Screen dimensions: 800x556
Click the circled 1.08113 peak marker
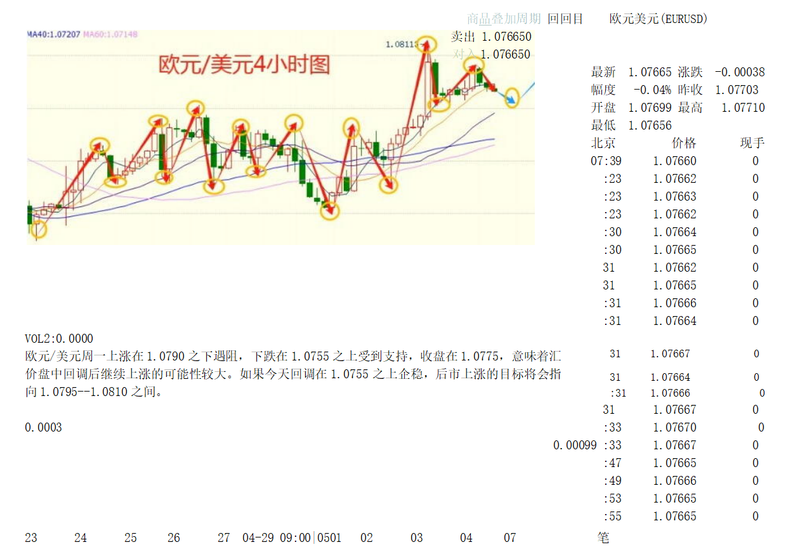(428, 45)
